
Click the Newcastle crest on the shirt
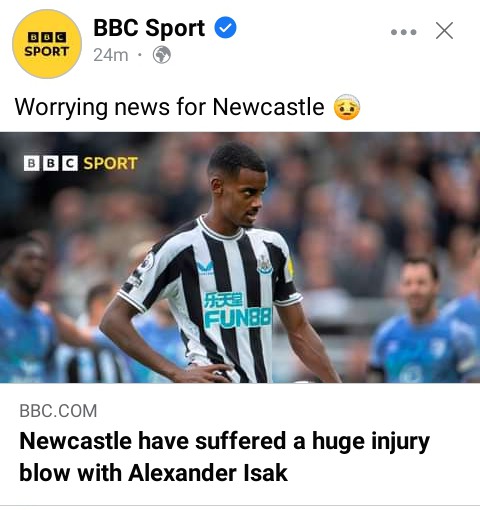click(265, 265)
